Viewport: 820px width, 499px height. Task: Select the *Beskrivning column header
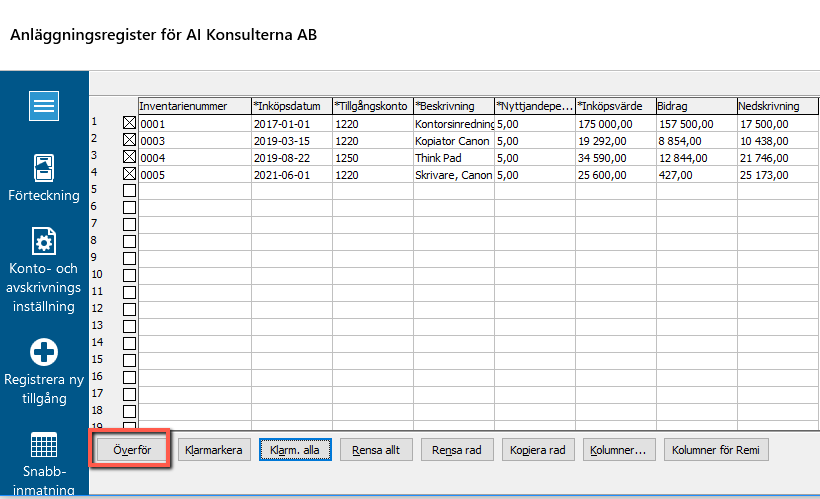tap(454, 106)
